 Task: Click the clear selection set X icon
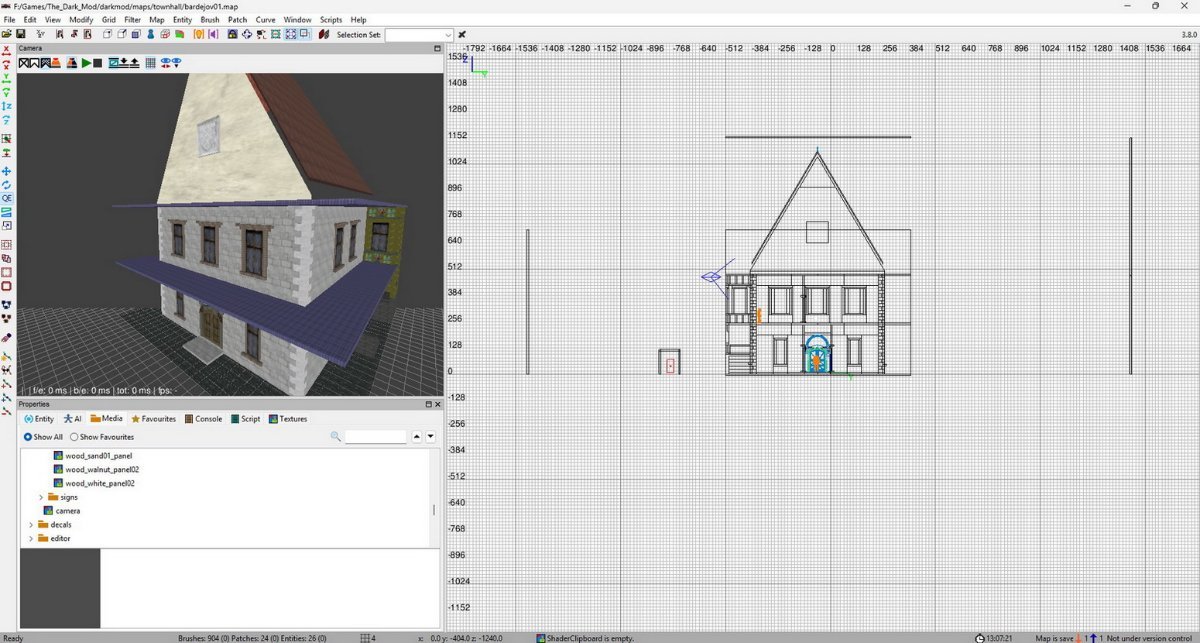[462, 34]
